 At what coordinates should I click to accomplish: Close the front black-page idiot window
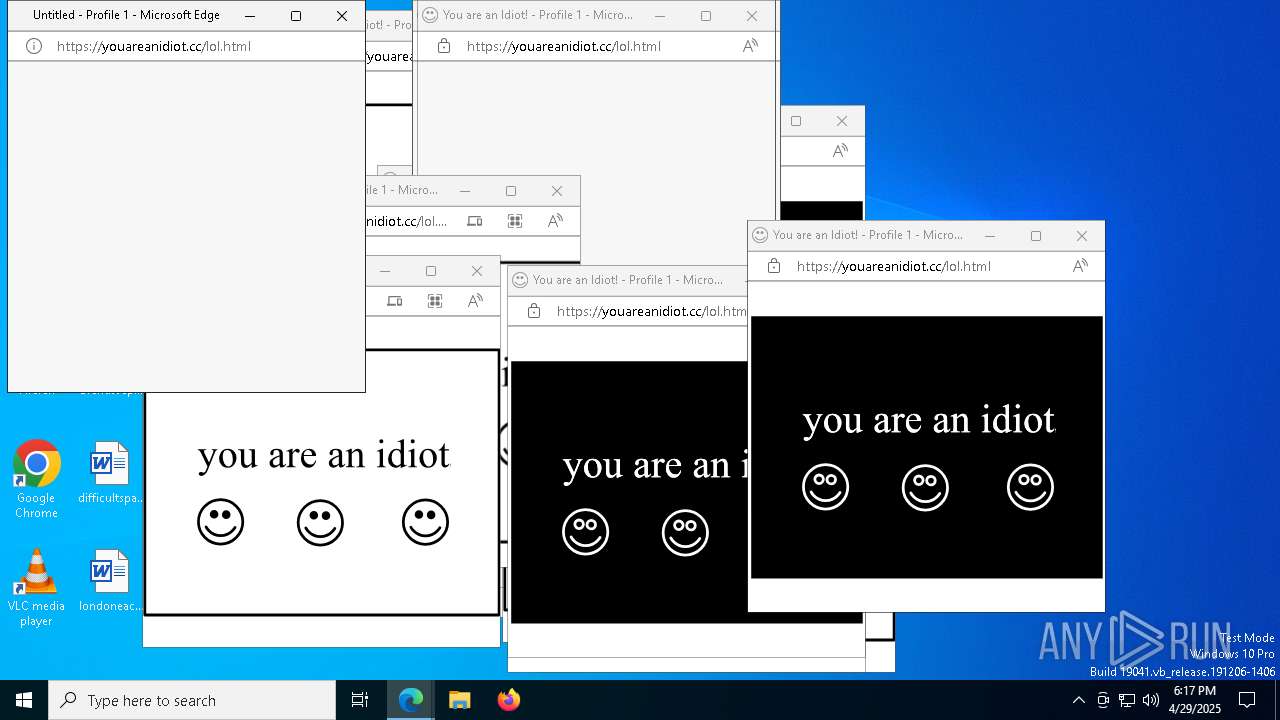(x=1082, y=236)
